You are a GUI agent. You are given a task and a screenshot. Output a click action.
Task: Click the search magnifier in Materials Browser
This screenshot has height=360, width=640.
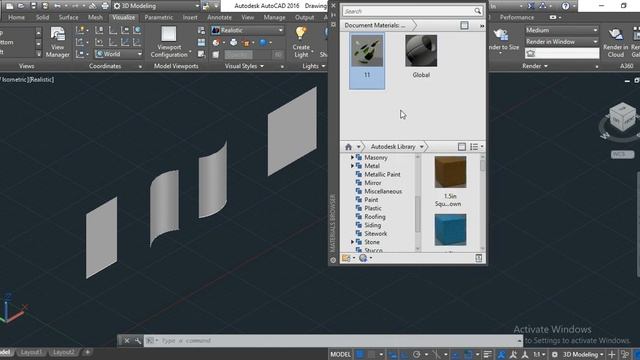click(477, 11)
